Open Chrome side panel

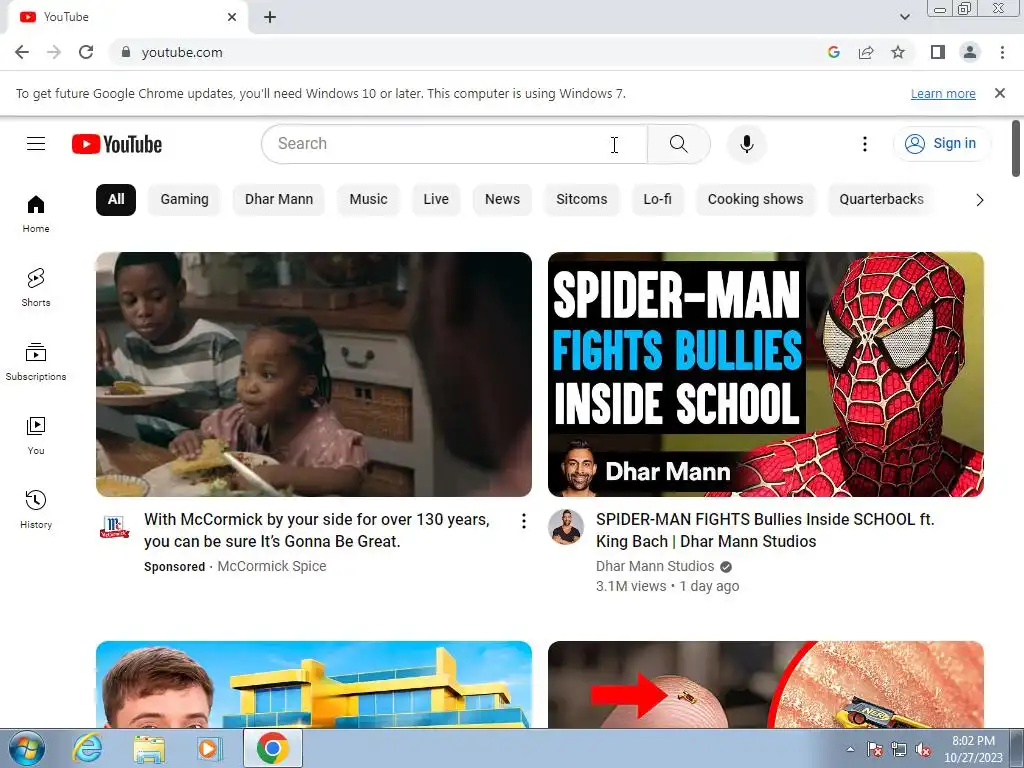[938, 52]
